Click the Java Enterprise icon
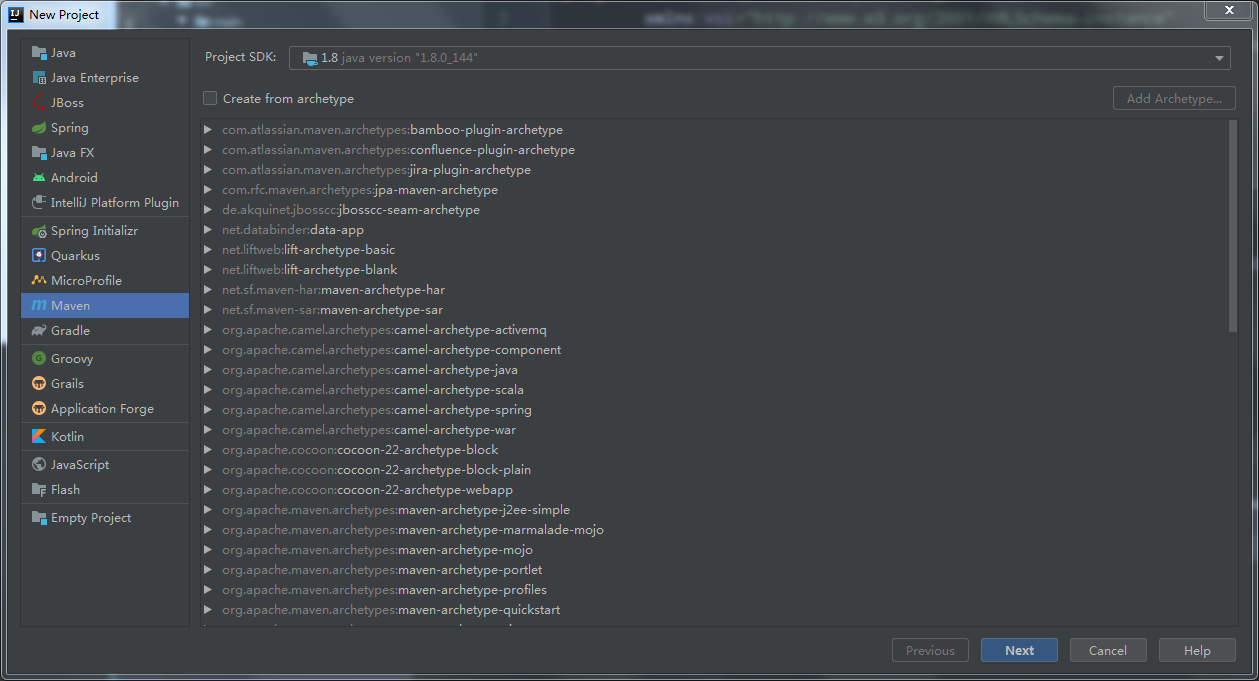The height and width of the screenshot is (681, 1259). click(39, 78)
